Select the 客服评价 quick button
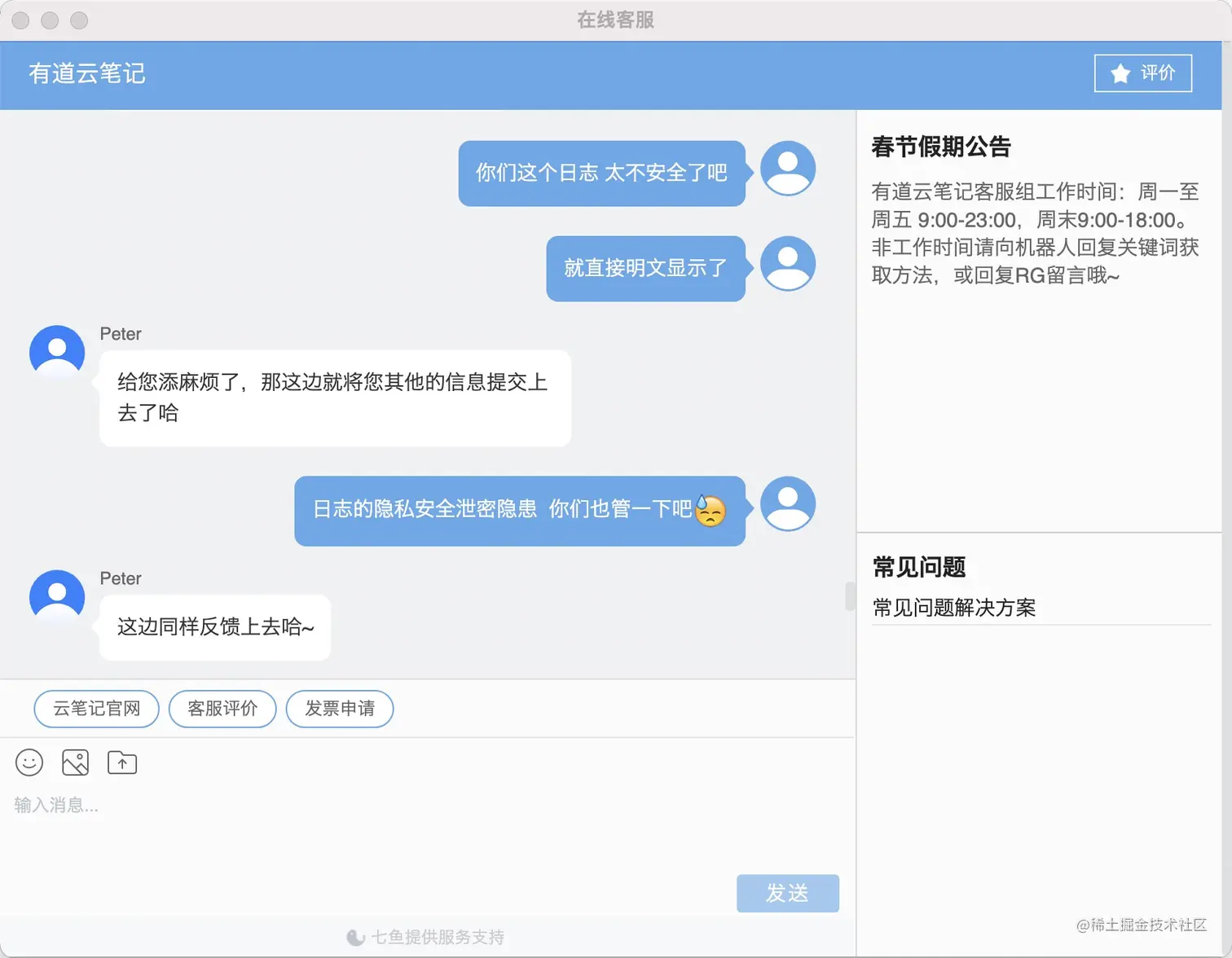Screen dimensions: 1232x958 (x=222, y=709)
